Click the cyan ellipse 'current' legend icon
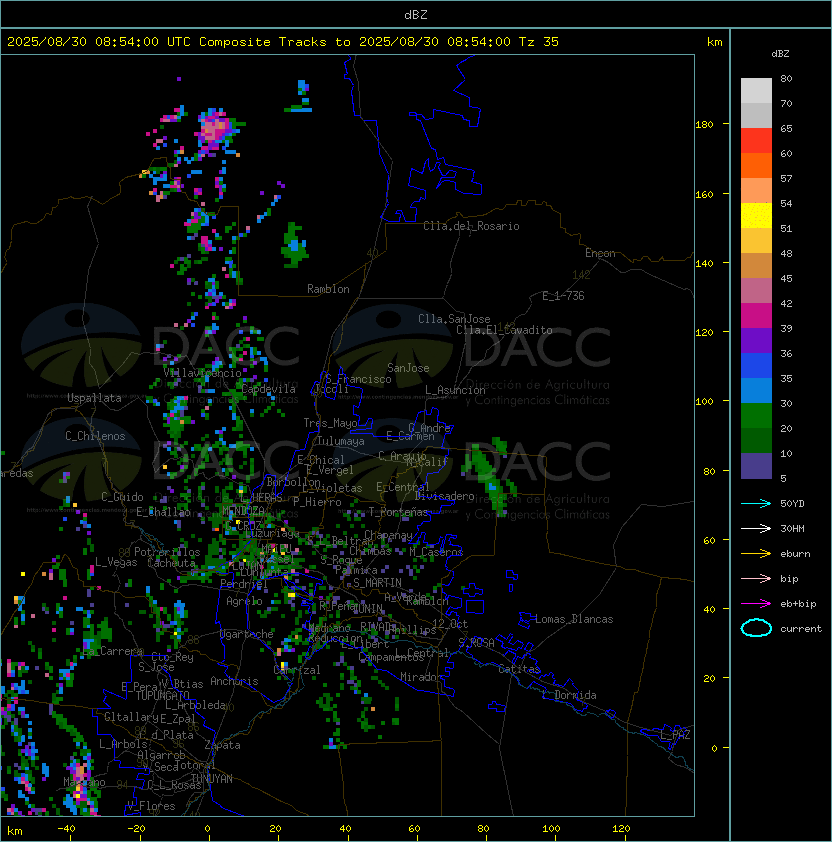This screenshot has width=832, height=842. [x=756, y=628]
